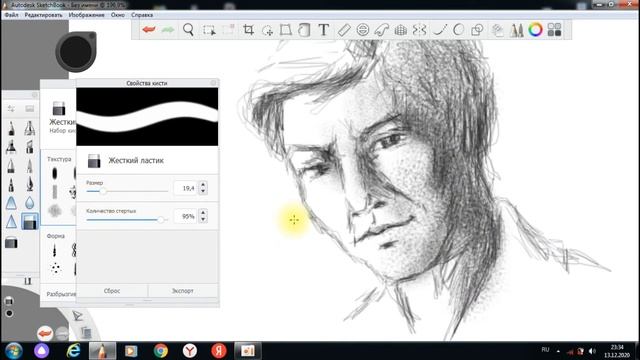Click the Экспорт export button
Screen dimensions: 640x360
point(183,291)
